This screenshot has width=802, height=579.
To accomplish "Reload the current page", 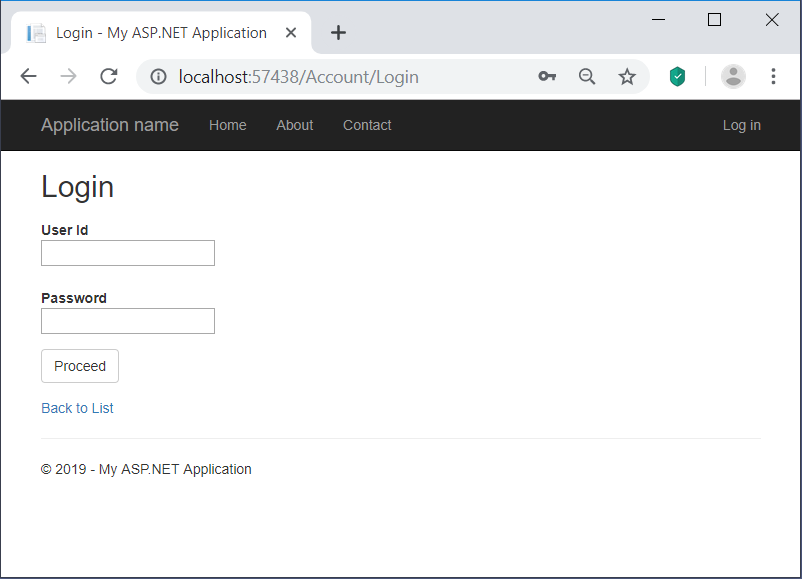I will [108, 76].
